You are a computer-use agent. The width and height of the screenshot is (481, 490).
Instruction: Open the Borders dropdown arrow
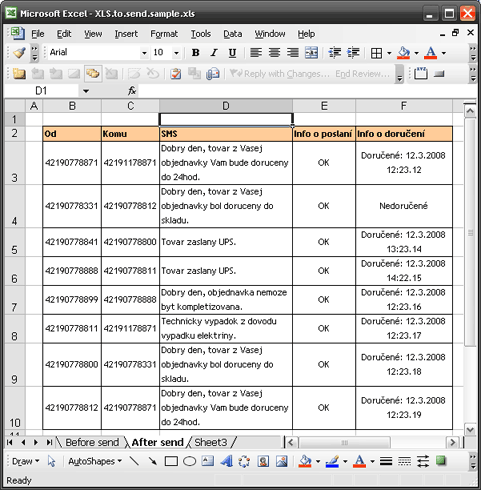click(389, 53)
